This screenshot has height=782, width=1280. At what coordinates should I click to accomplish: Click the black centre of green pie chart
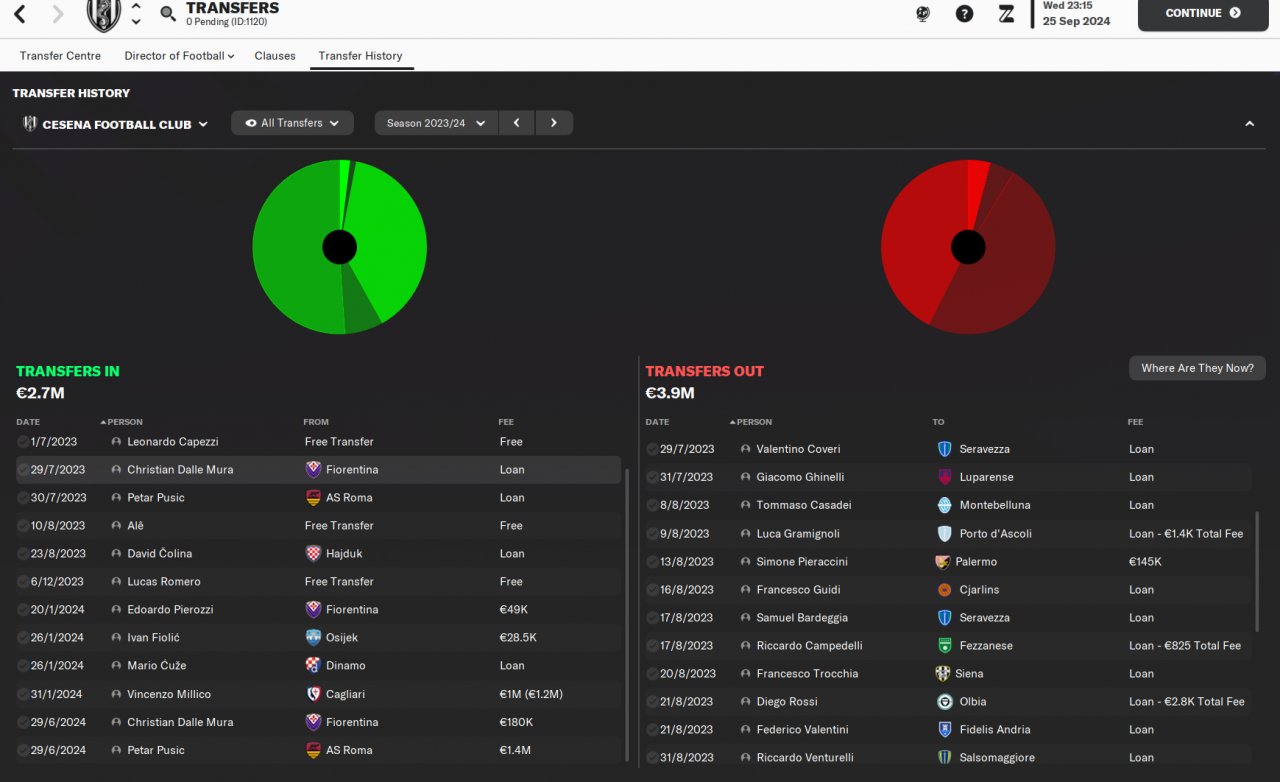(x=340, y=247)
